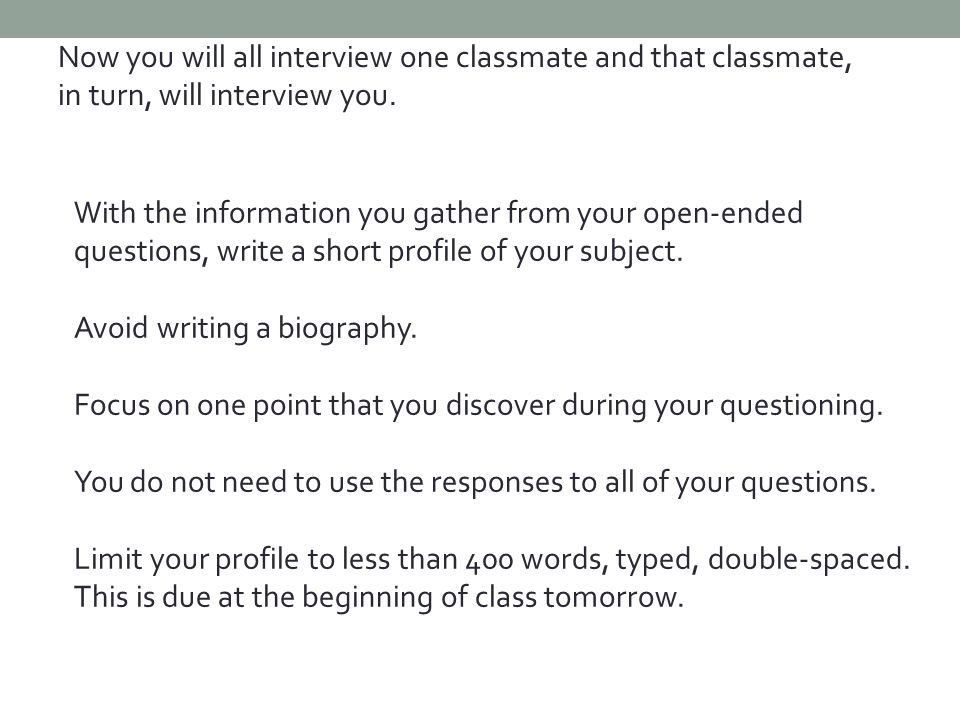Click the word "Focus" starting the fourth paragraph
The width and height of the screenshot is (960, 720).
pos(112,405)
